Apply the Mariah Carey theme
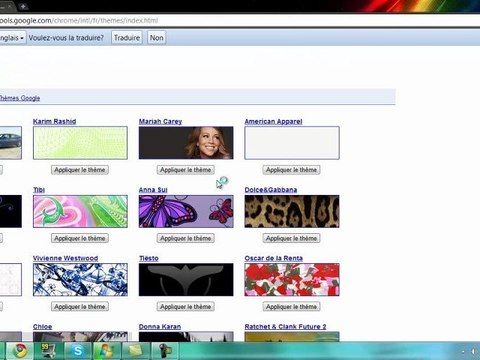This screenshot has height=360, width=480. pyautogui.click(x=186, y=170)
